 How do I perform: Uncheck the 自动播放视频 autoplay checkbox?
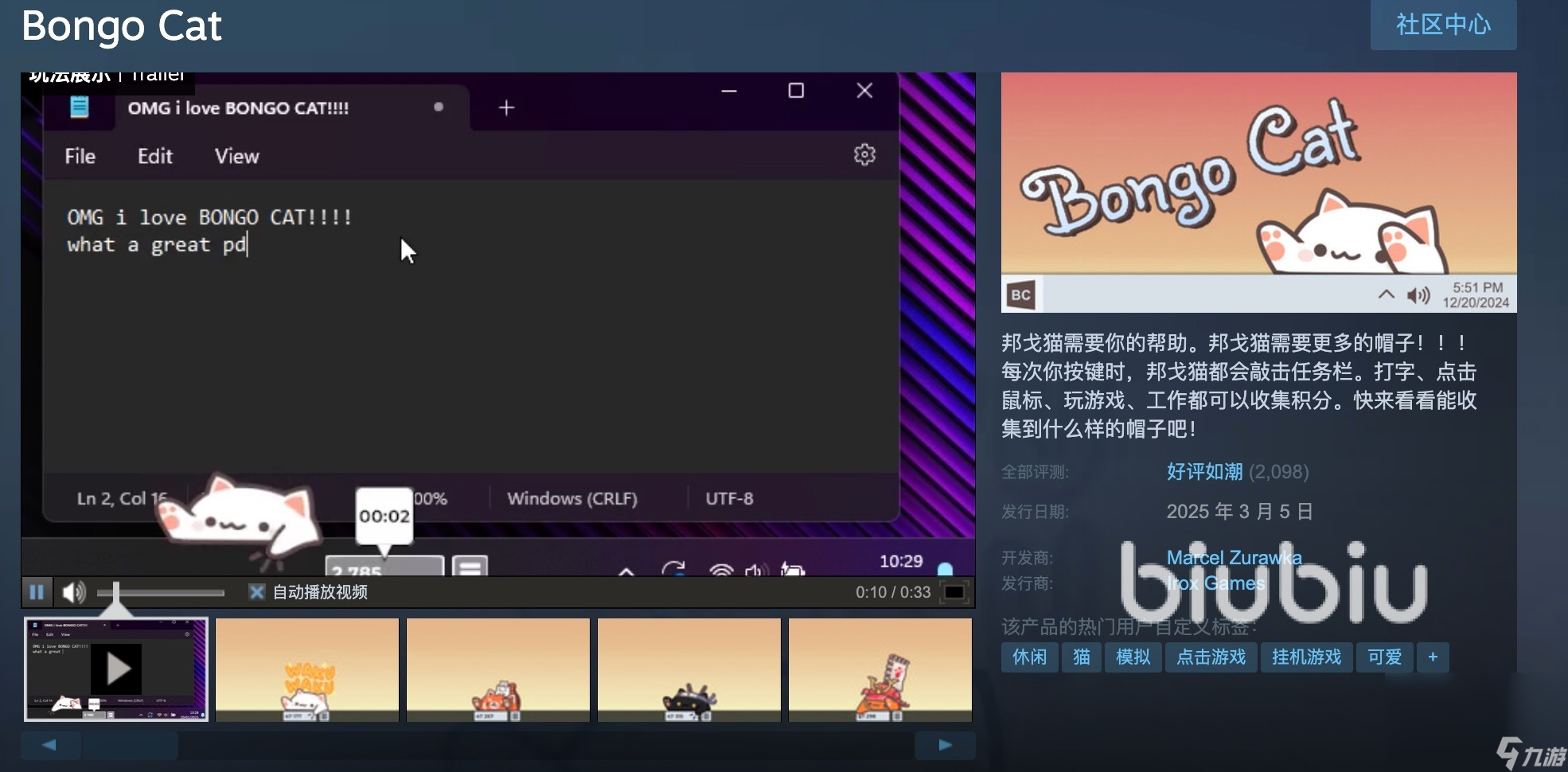click(x=256, y=592)
